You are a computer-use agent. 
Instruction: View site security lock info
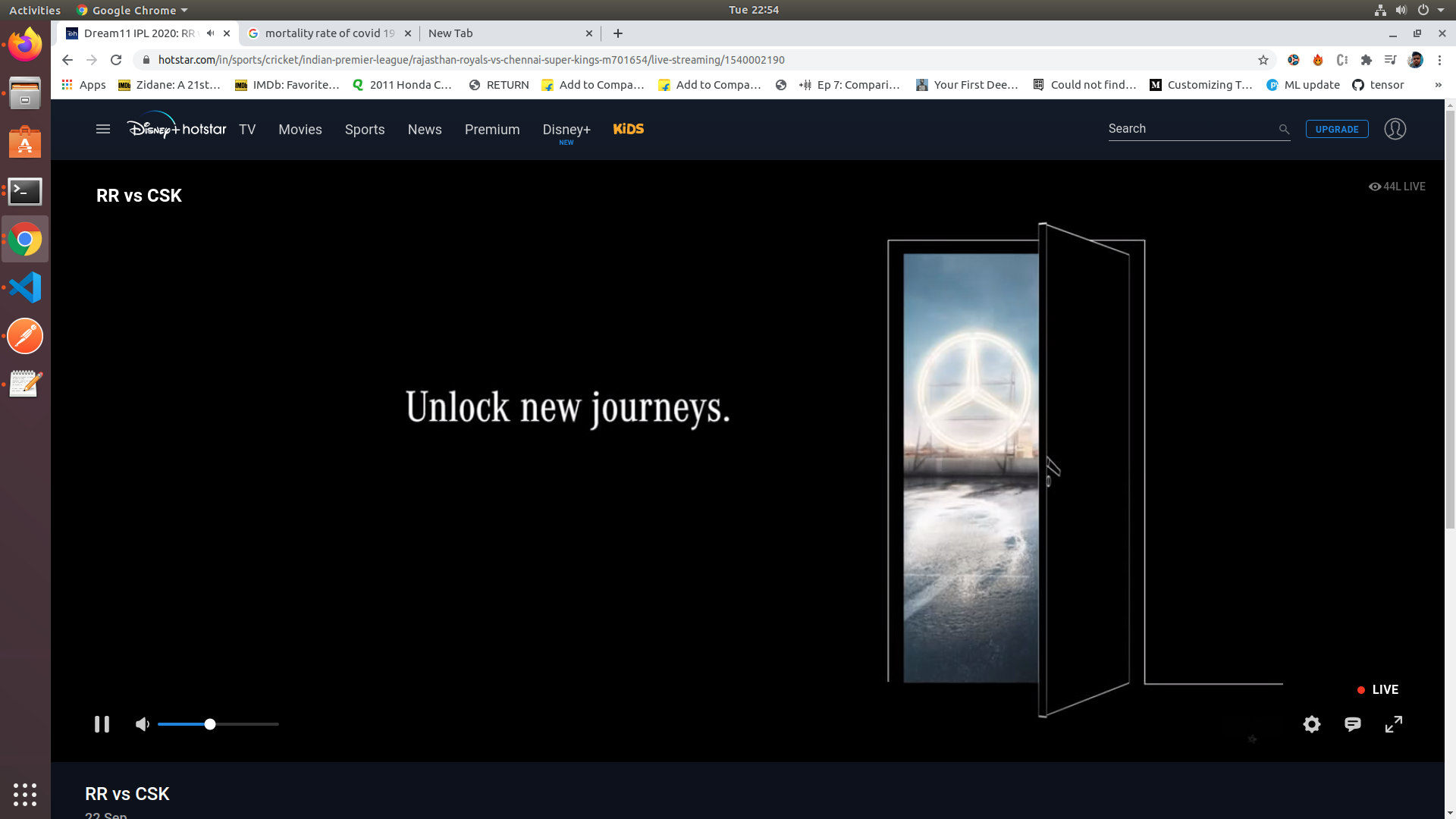[x=146, y=60]
